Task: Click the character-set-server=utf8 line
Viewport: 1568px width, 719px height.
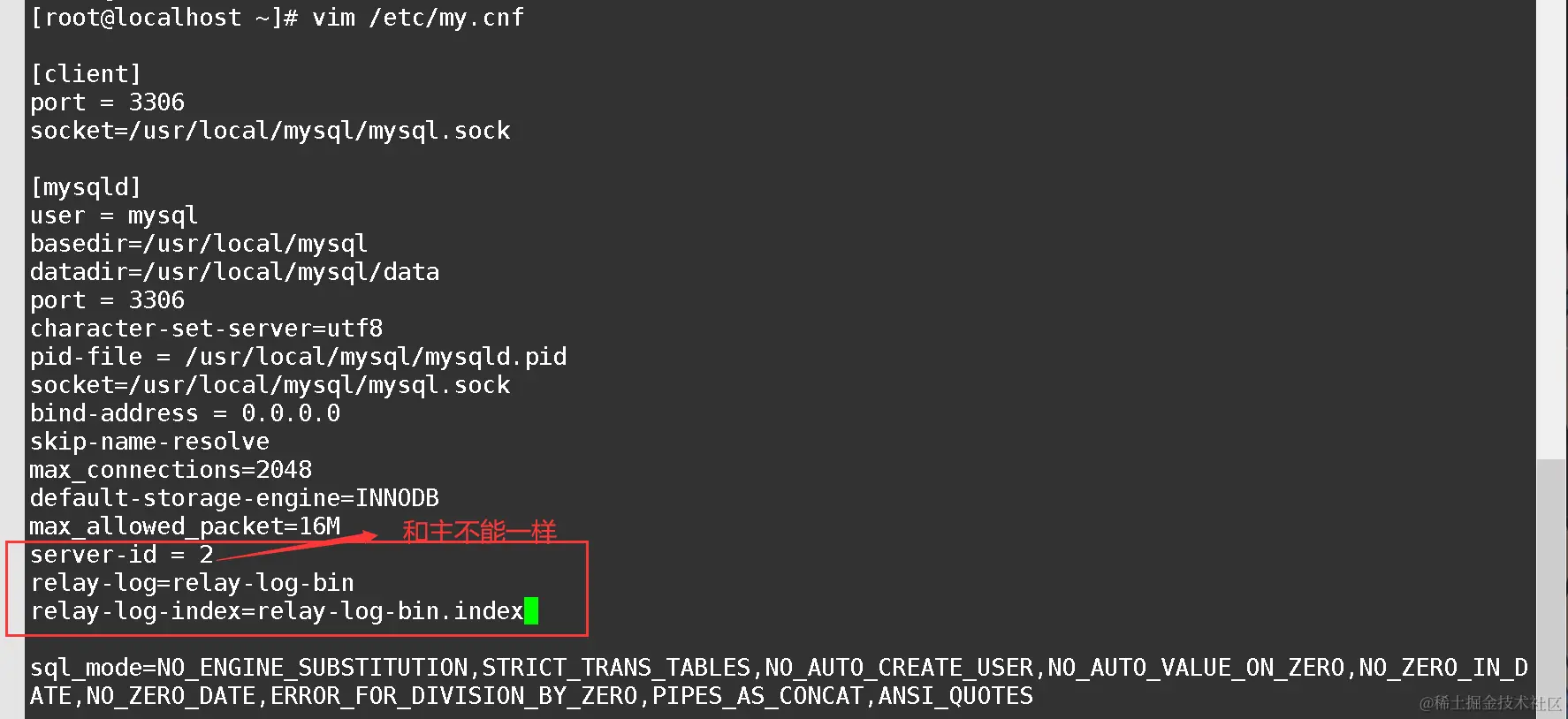Action: pyautogui.click(x=206, y=329)
